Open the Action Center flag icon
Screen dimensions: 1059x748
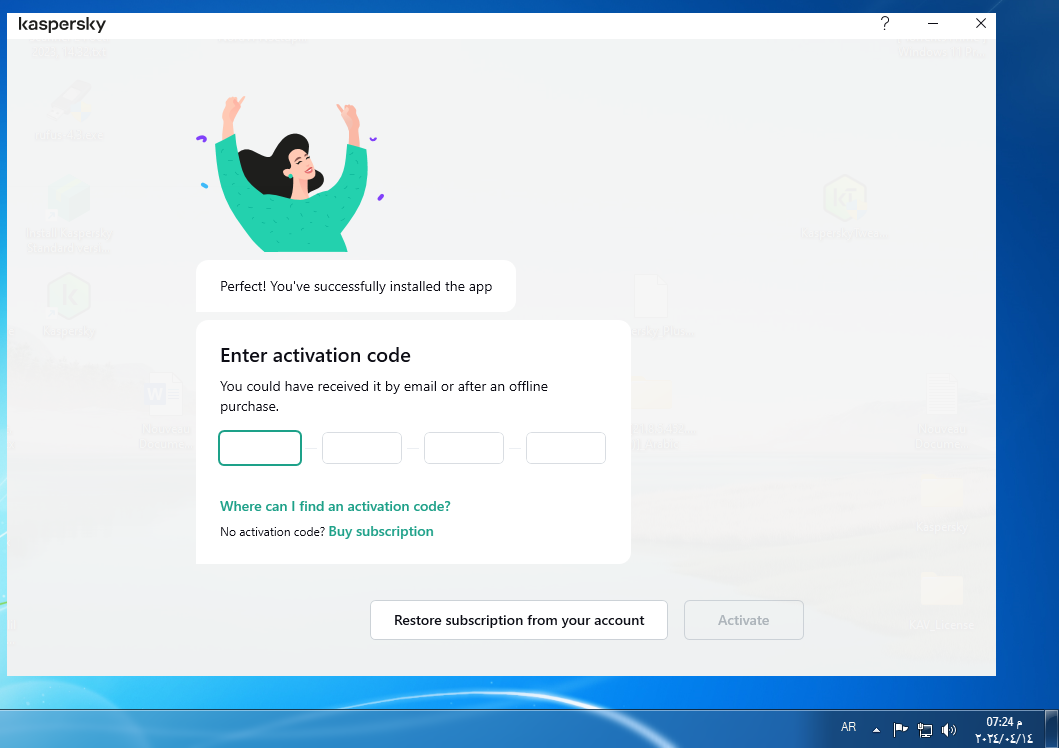click(900, 729)
